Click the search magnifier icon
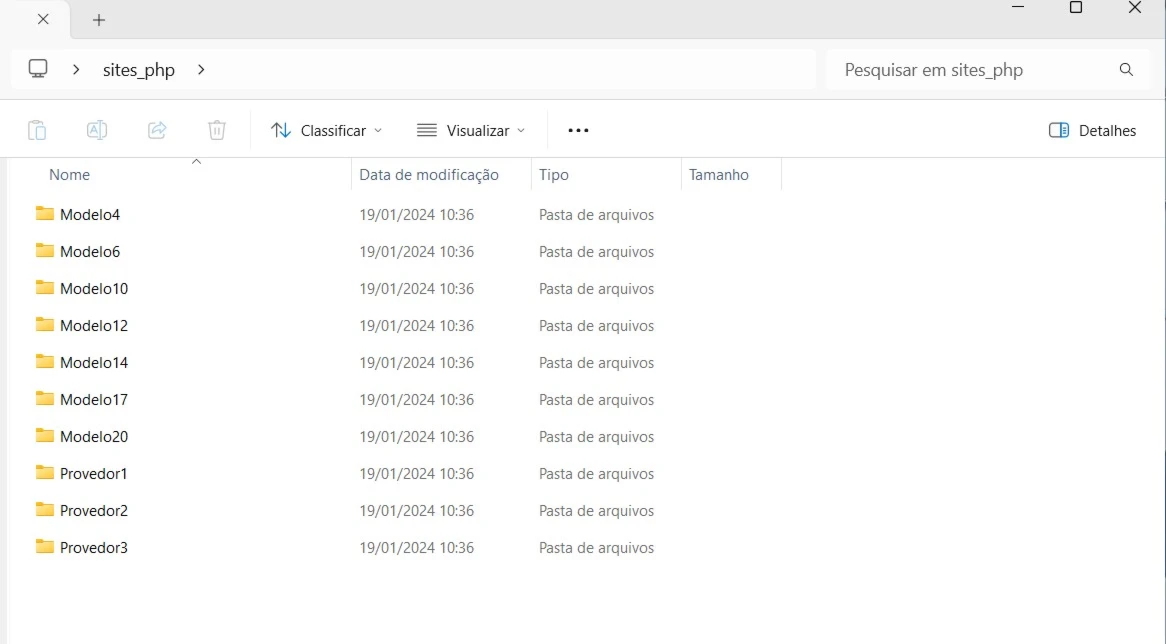 1126,69
